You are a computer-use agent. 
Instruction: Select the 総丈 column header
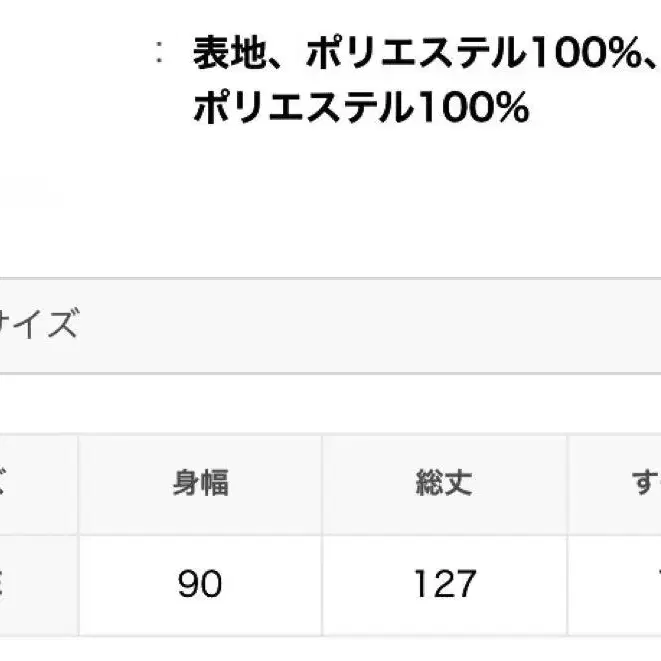443,483
